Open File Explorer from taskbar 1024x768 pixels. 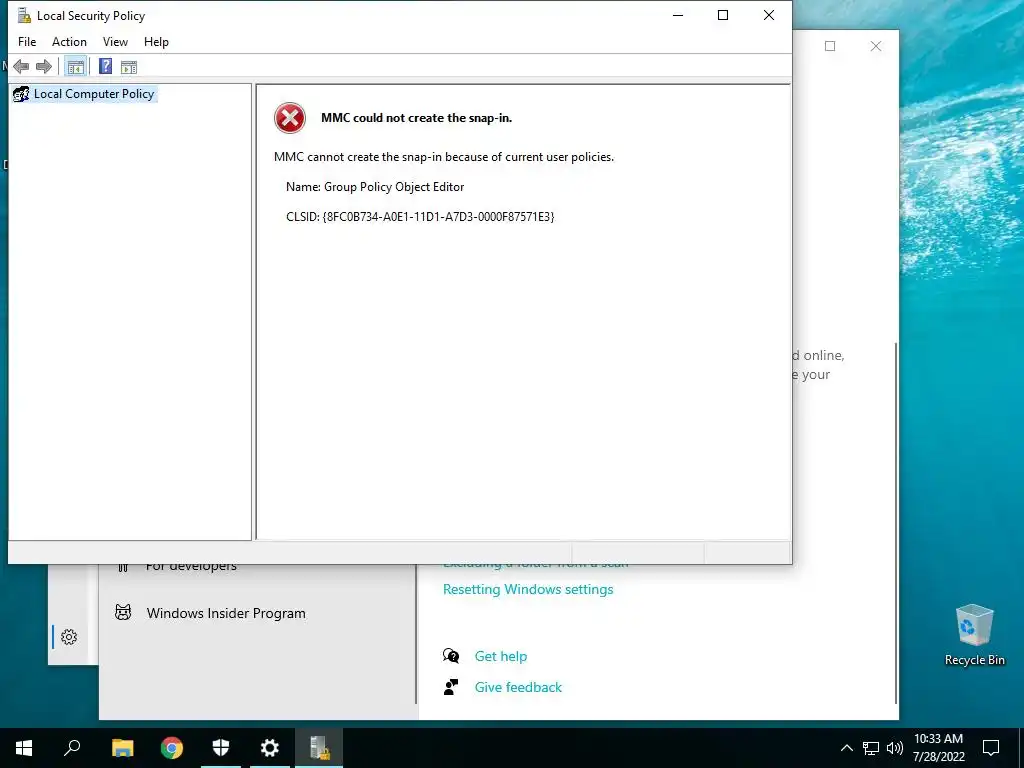123,748
